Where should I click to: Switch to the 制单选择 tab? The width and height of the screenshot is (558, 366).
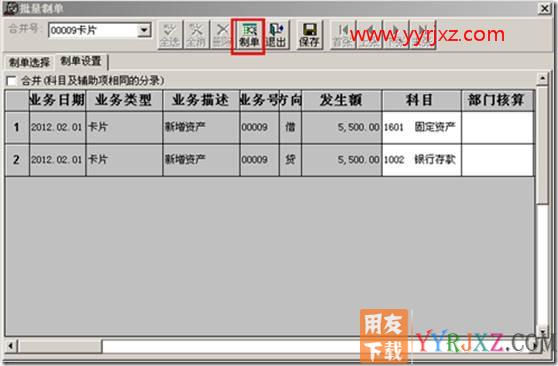[29, 63]
